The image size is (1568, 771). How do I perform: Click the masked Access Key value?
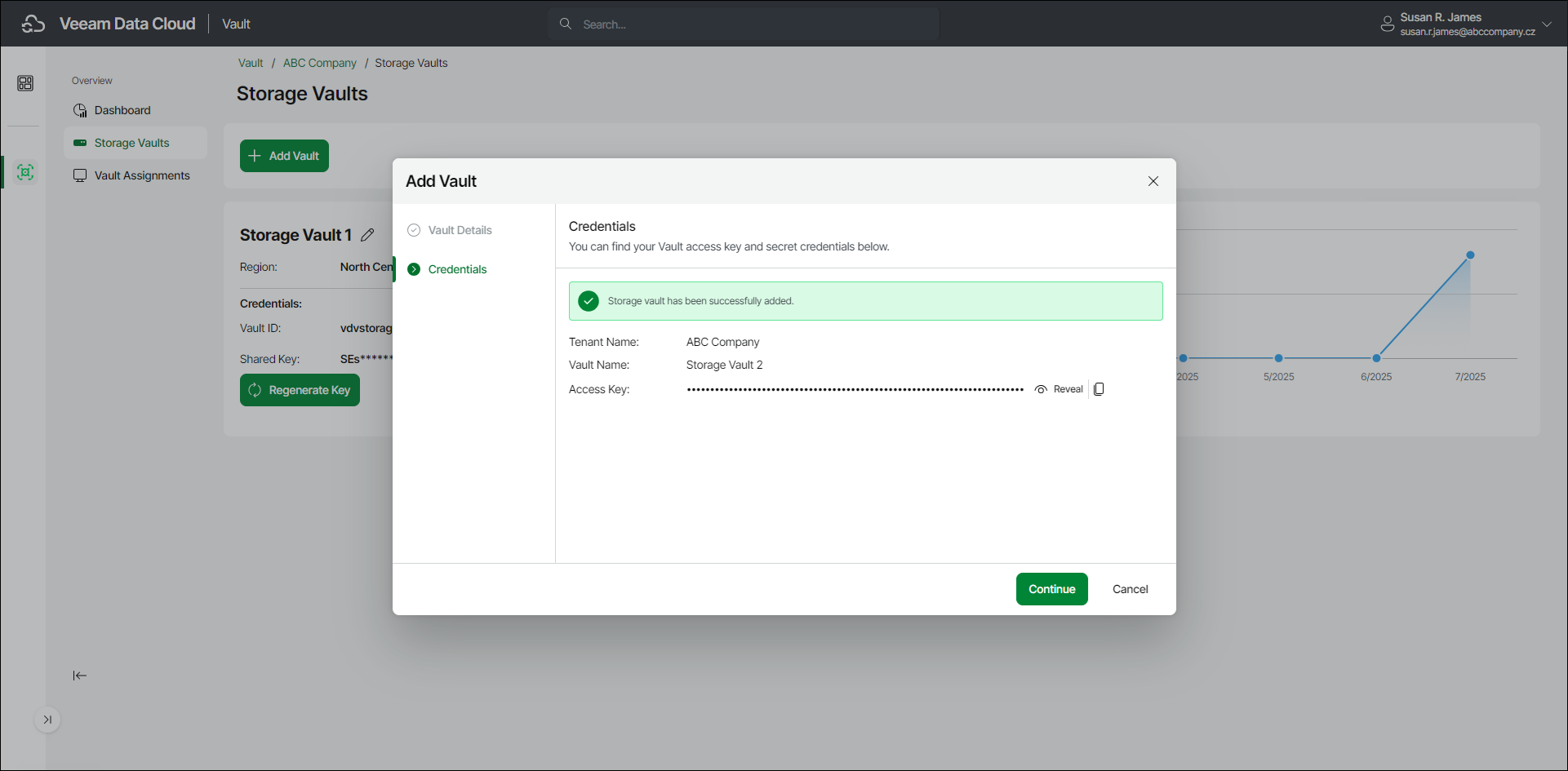point(855,389)
